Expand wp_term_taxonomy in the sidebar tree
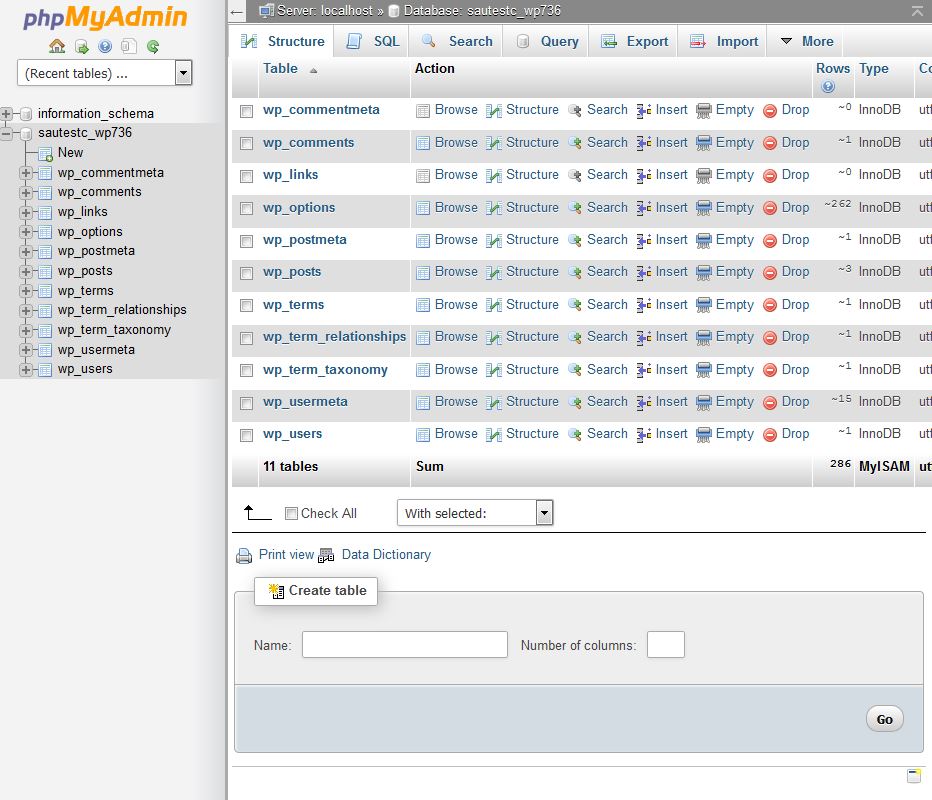This screenshot has width=932, height=800. pyautogui.click(x=26, y=330)
